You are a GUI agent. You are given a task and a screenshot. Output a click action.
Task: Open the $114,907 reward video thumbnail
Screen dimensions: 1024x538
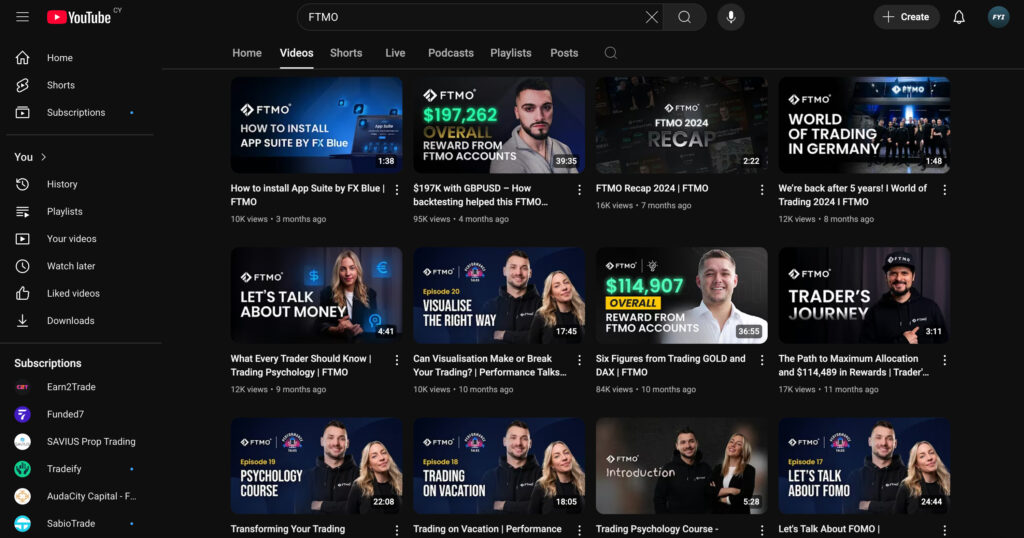point(682,295)
